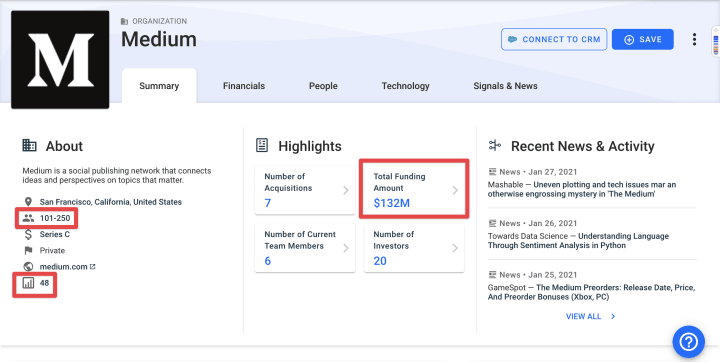Click the organization folder icon above Medium
This screenshot has width=720, height=362.
pos(124,21)
